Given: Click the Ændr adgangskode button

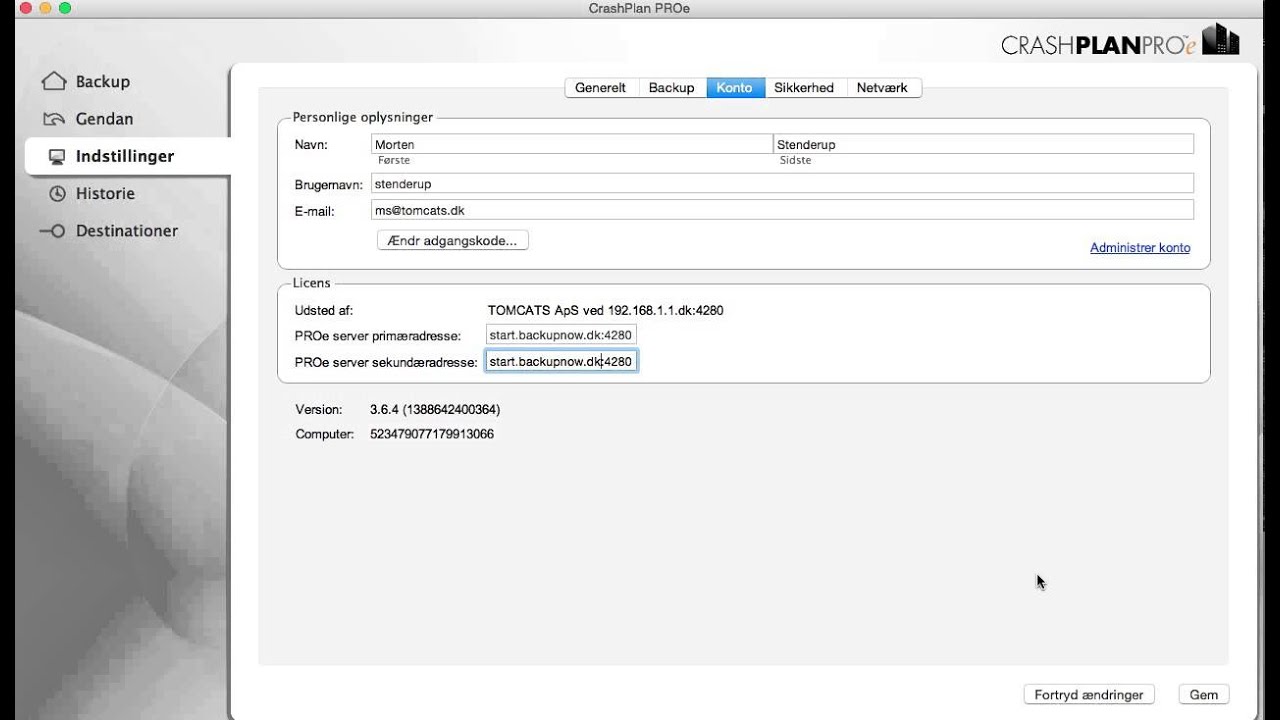Looking at the screenshot, I should coord(453,240).
